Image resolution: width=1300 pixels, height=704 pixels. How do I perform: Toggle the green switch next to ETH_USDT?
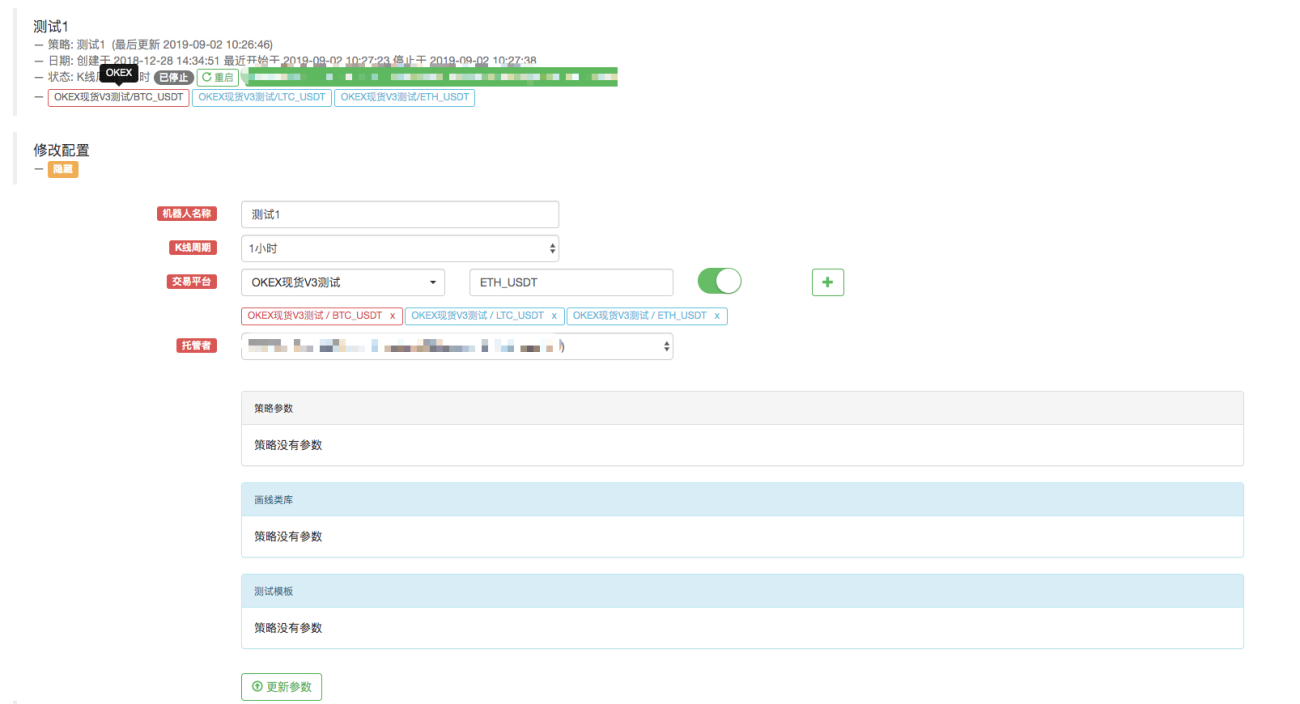pos(719,281)
